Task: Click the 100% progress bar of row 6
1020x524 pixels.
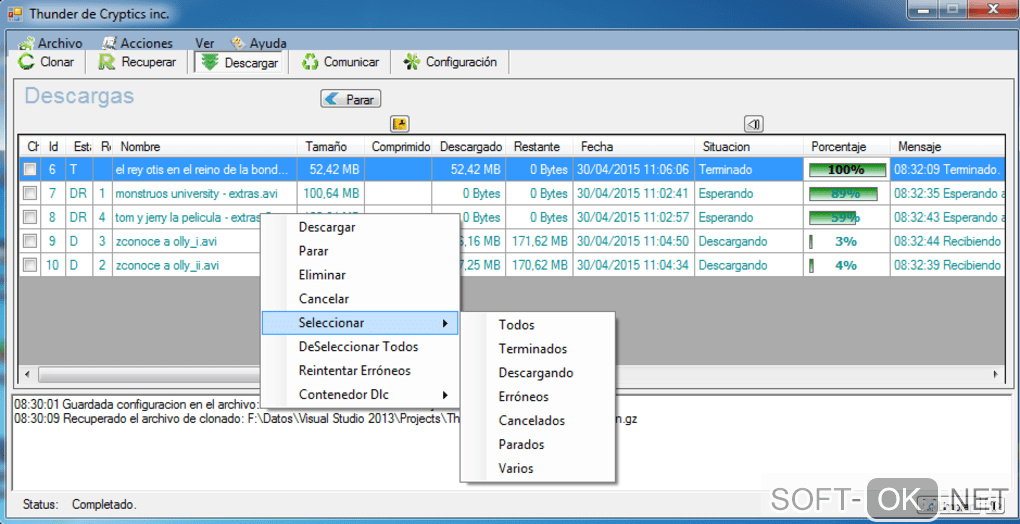Action: (847, 170)
